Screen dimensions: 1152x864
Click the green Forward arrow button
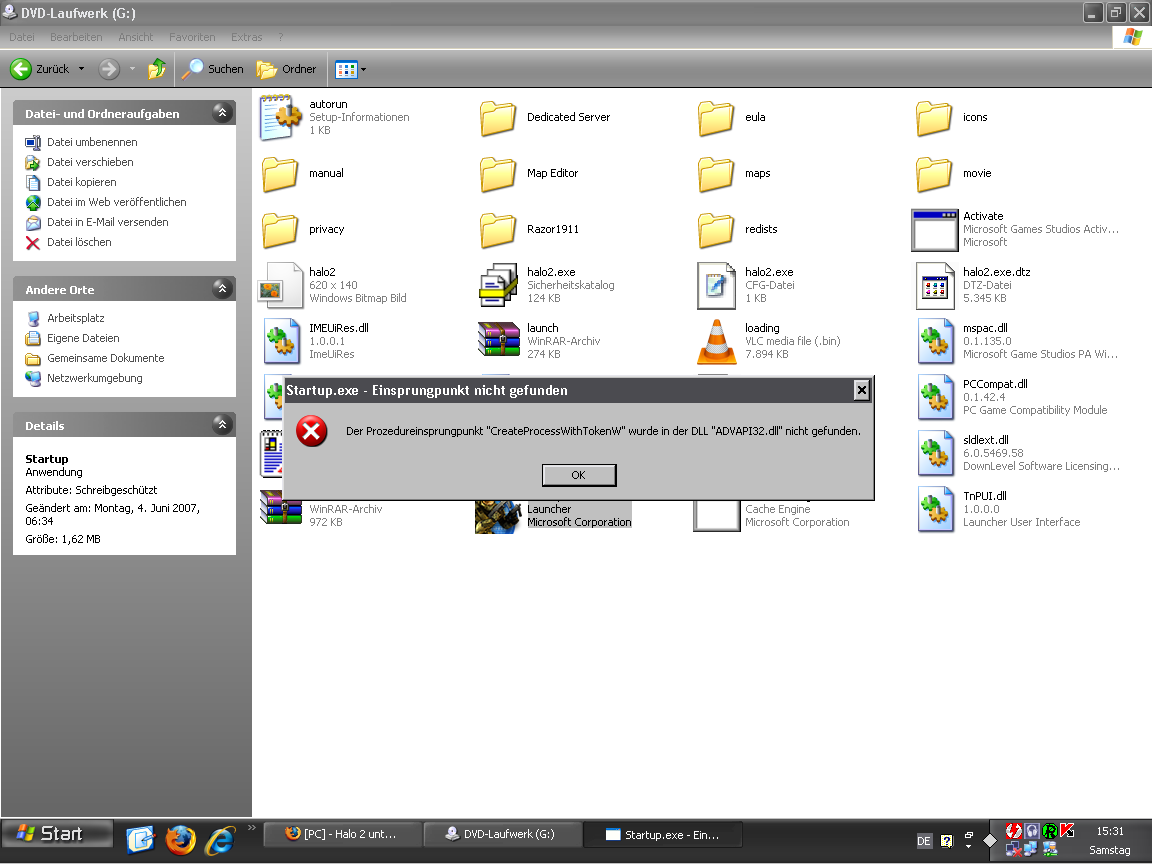109,69
